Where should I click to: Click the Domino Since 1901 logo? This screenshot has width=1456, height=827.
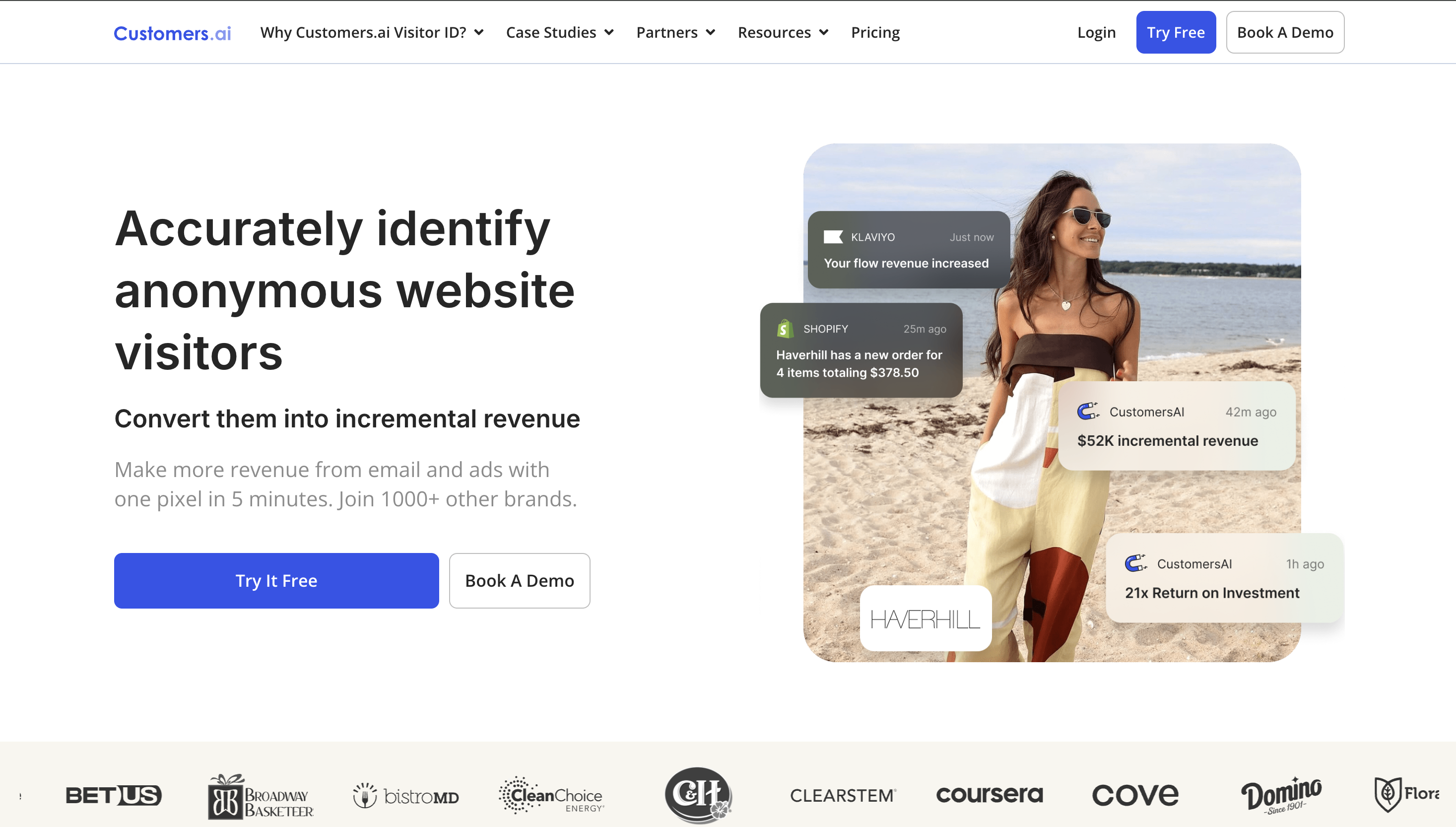coord(1281,795)
